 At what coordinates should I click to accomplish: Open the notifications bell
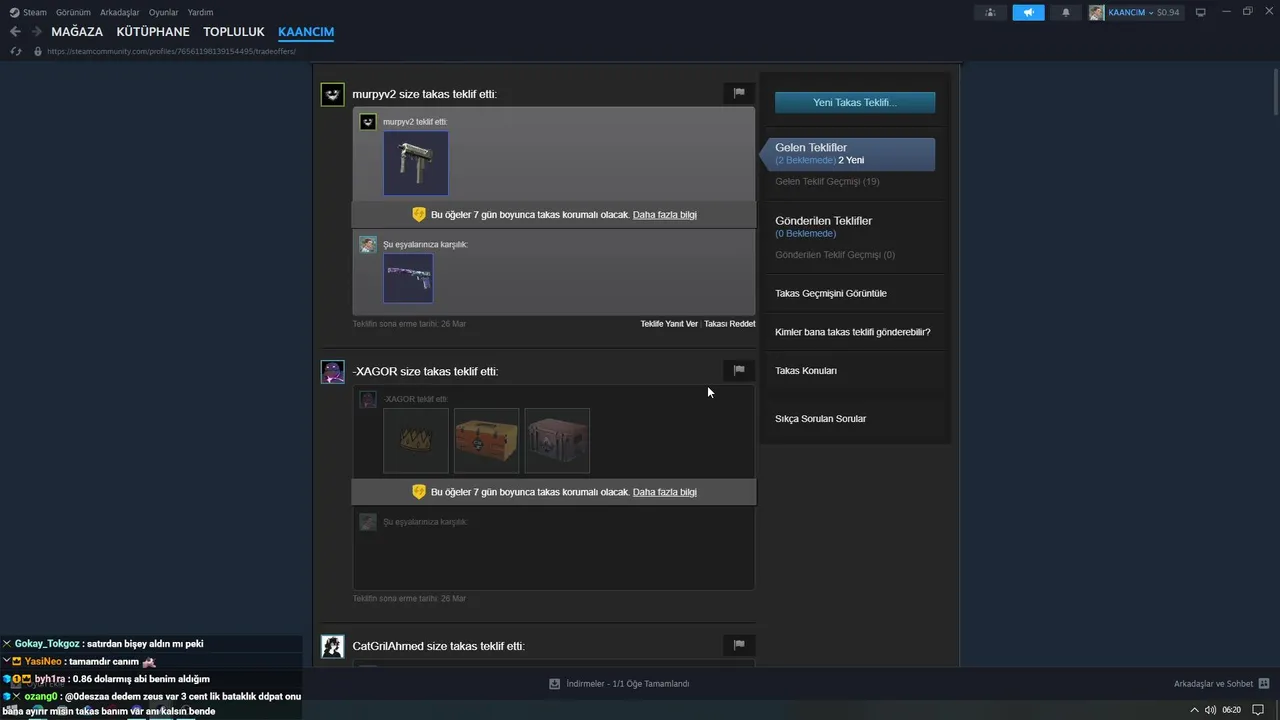click(1065, 12)
